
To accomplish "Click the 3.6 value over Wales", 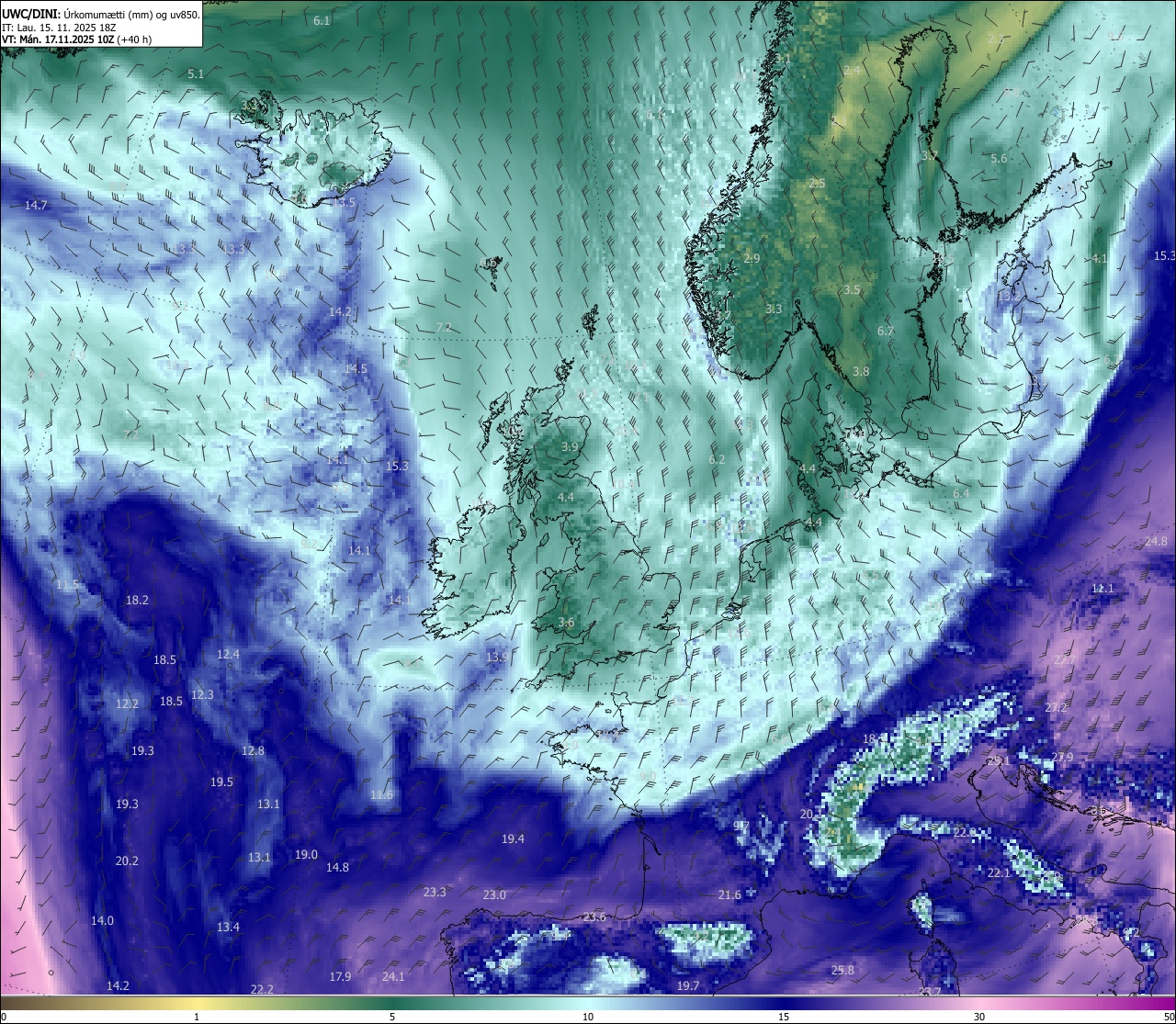I will coord(566,622).
